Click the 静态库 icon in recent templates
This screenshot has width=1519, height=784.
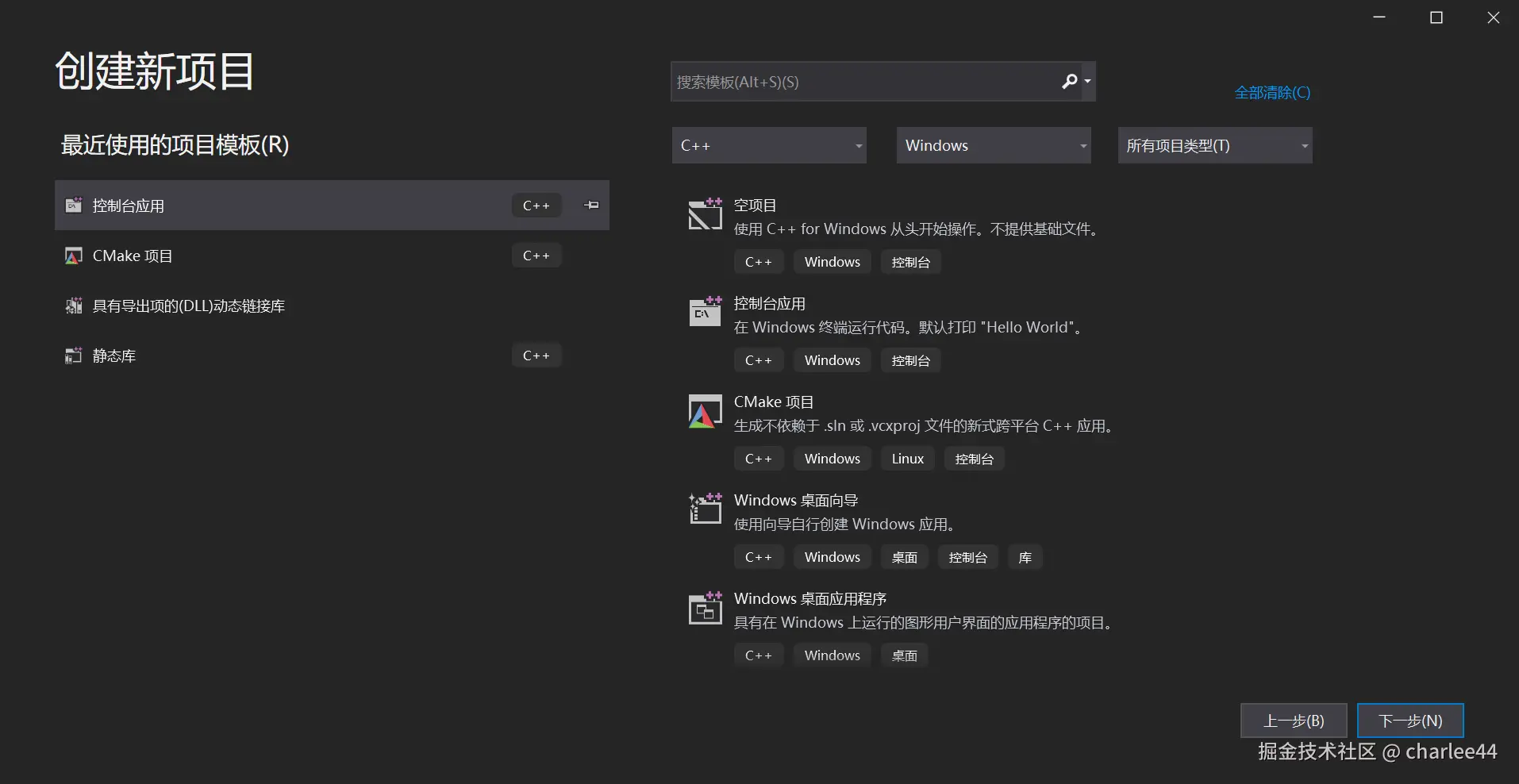pos(73,355)
